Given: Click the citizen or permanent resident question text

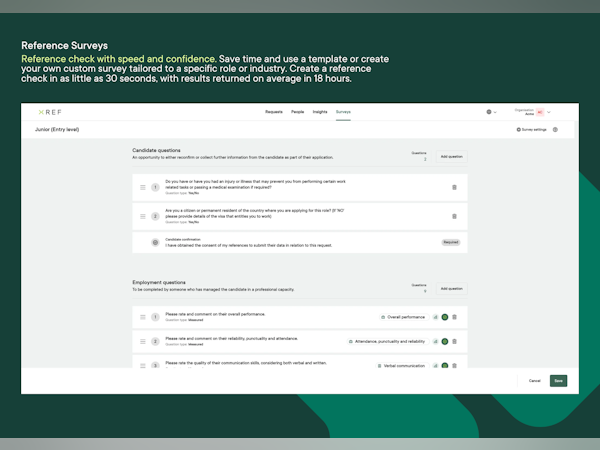Looking at the screenshot, I should pyautogui.click(x=254, y=214).
